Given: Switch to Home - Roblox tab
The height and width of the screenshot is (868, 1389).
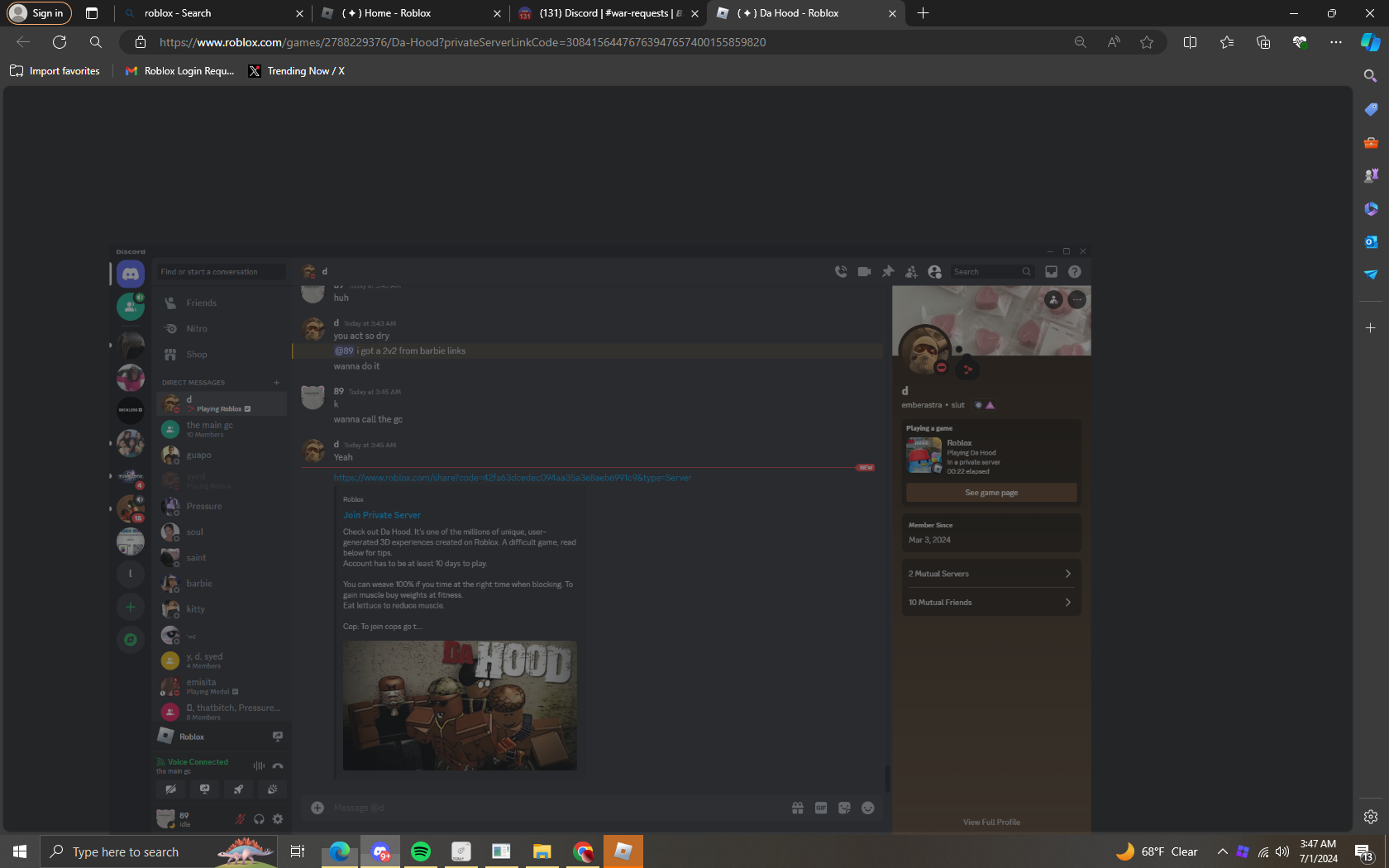Looking at the screenshot, I should pyautogui.click(x=411, y=13).
